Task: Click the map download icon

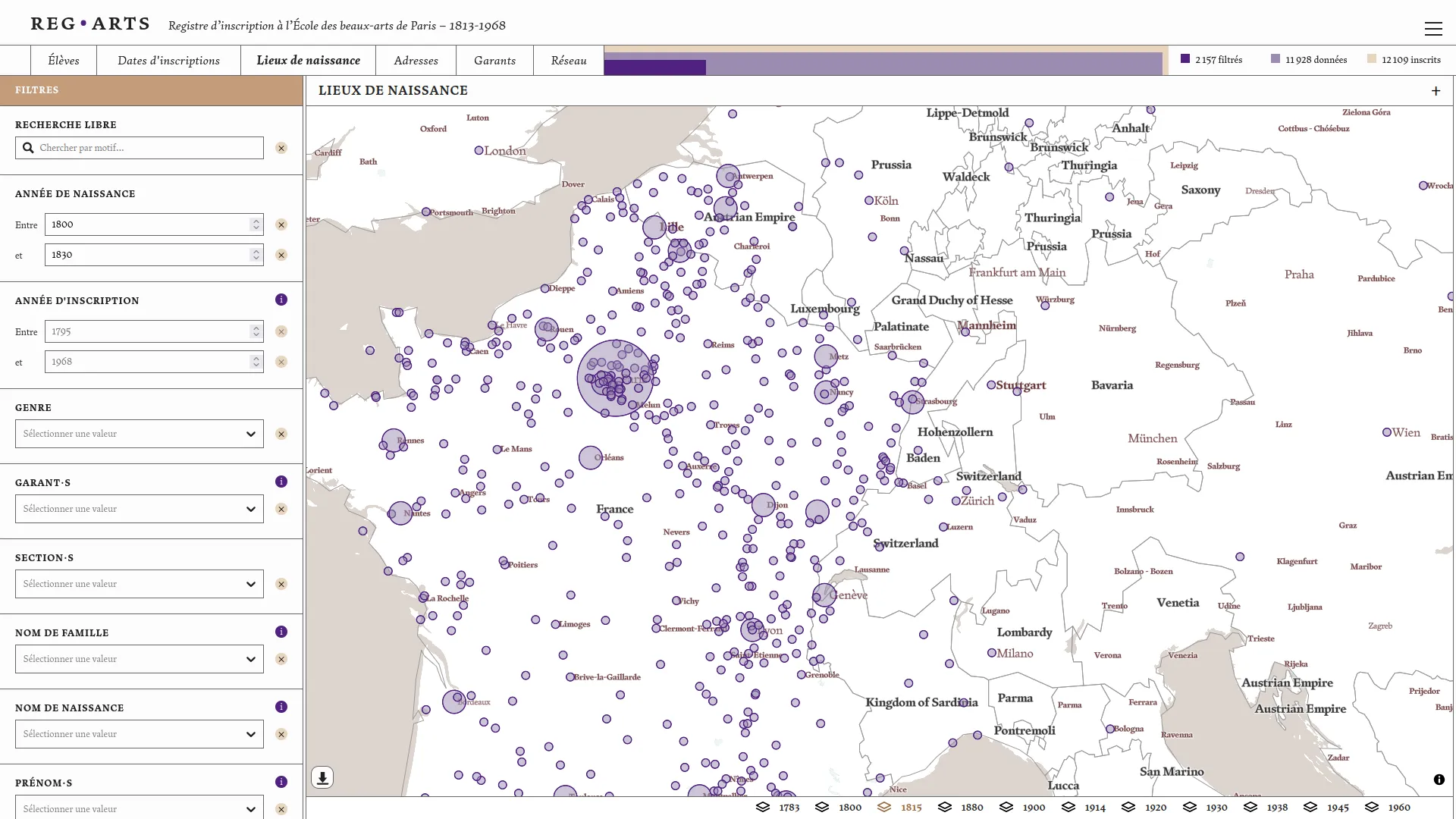Action: (322, 777)
